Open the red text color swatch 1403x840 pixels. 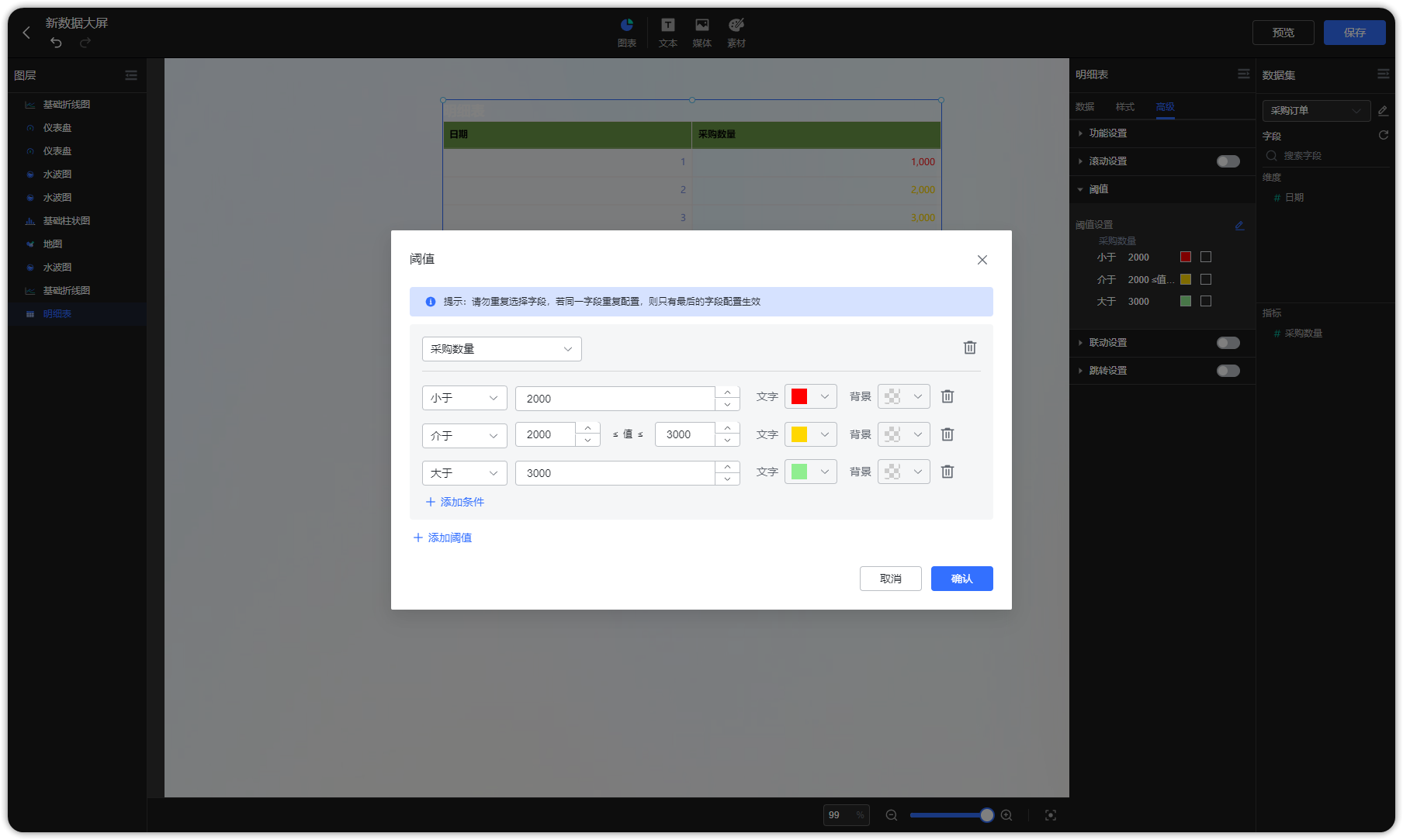click(811, 396)
